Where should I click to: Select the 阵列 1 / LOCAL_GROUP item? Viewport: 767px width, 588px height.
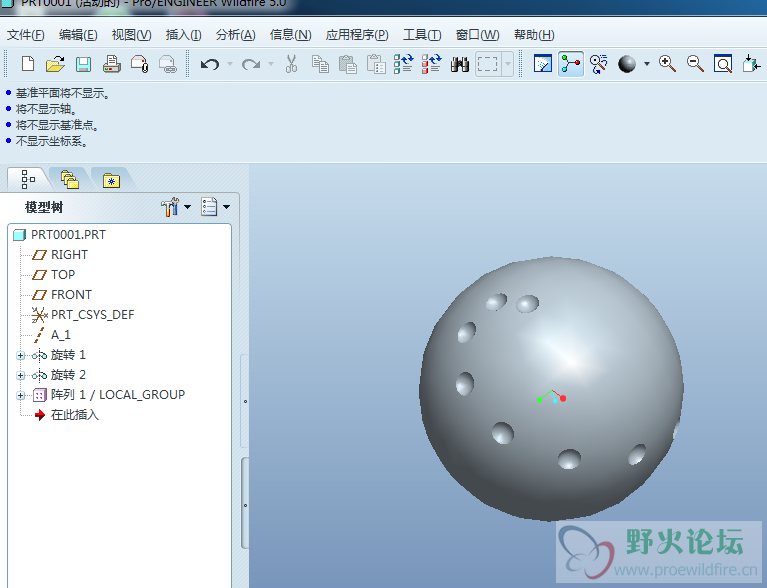click(109, 395)
